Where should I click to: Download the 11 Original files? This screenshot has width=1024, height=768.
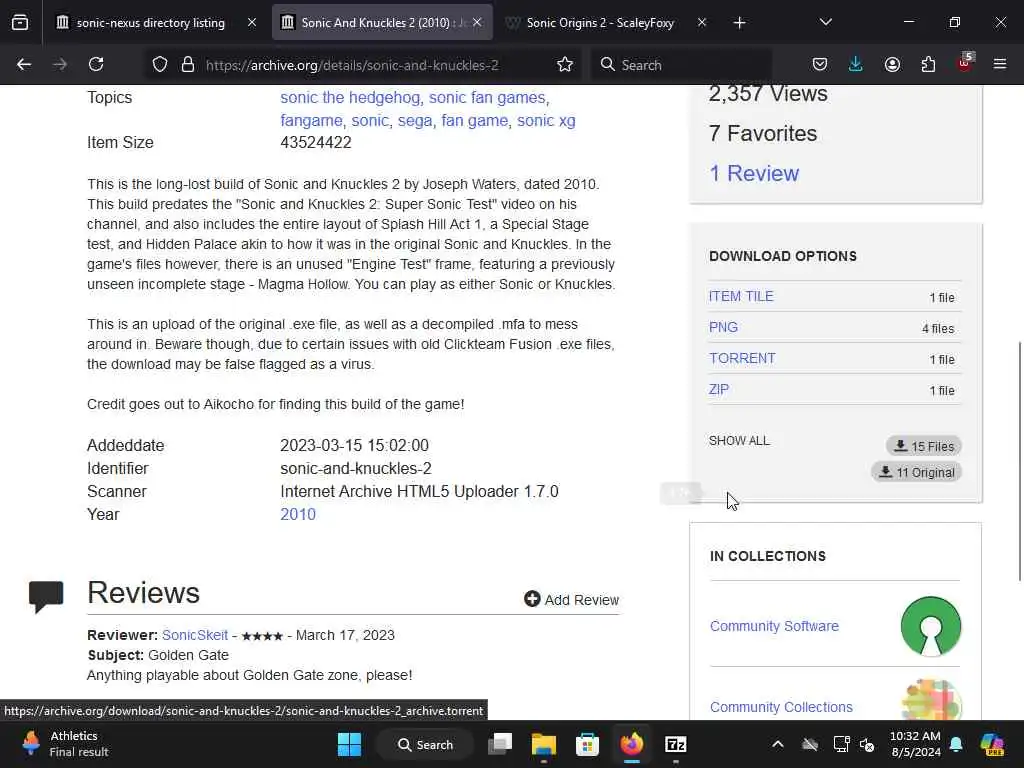click(x=916, y=472)
